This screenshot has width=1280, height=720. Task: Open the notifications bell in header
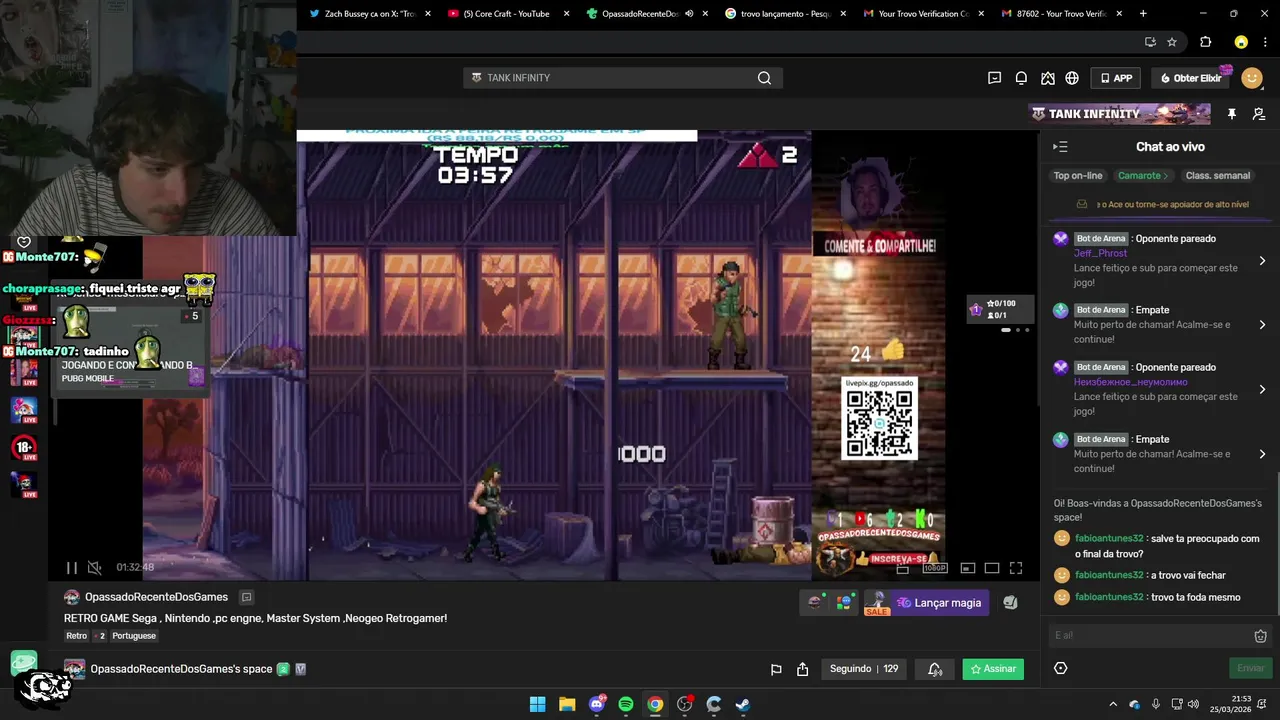point(1021,78)
